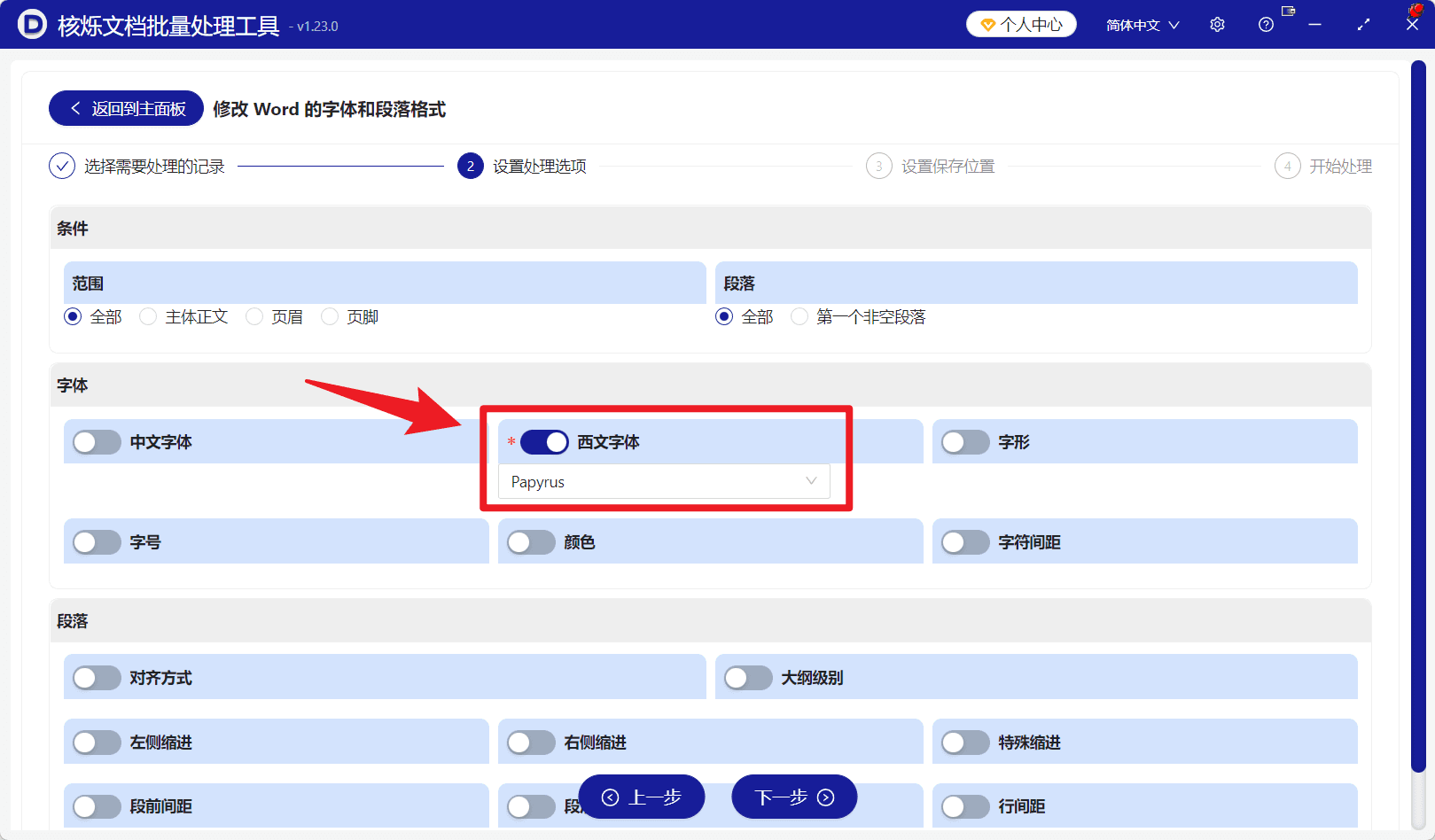Click step 3 numbered circle

tap(879, 166)
